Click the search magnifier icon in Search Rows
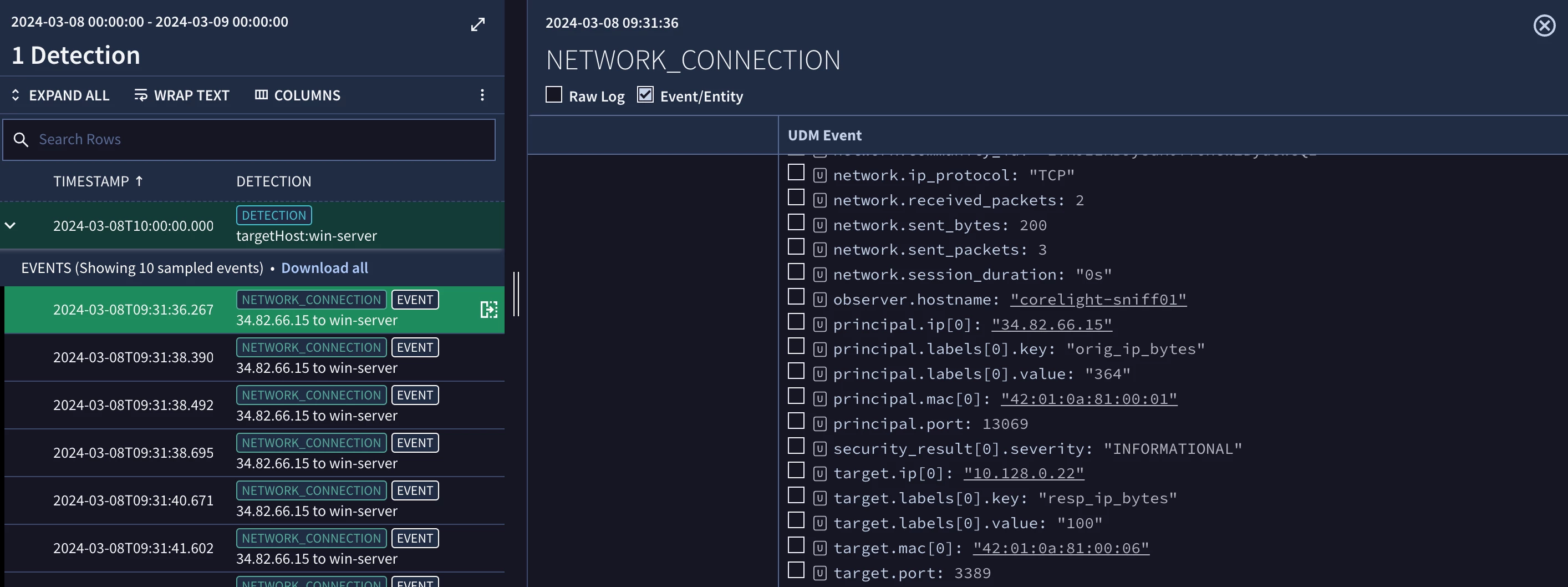Screen dimensions: 1568x587 (21, 140)
